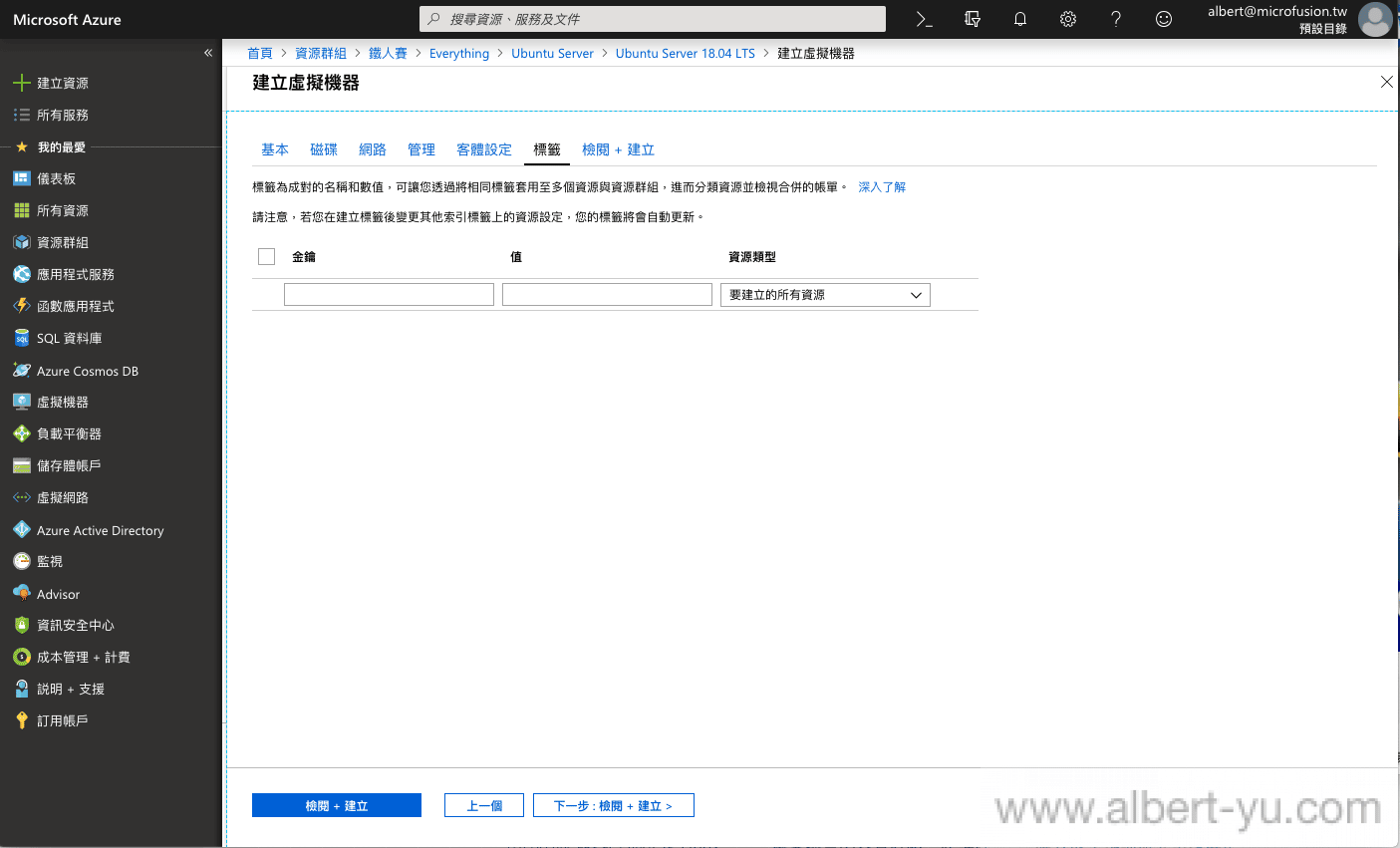The width and height of the screenshot is (1400, 848).
Task: Click the Microsoft Azure logo text
Action: click(x=67, y=19)
